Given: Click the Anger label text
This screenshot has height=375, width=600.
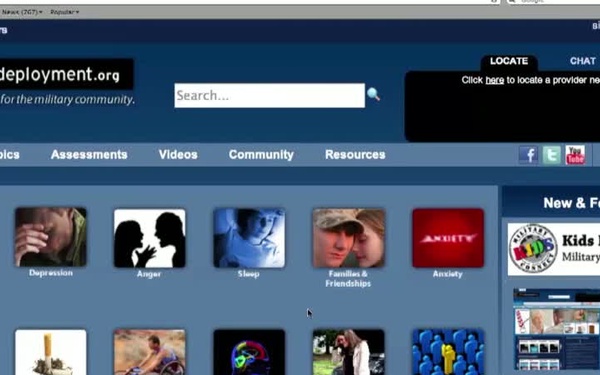Looking at the screenshot, I should 149,274.
